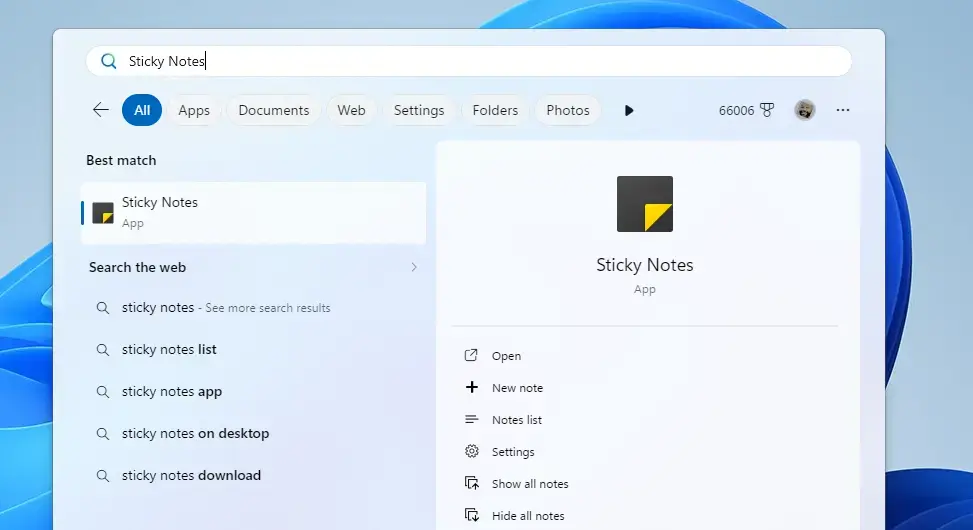Switch to the Documents filter tab
This screenshot has width=973, height=530.
[274, 110]
